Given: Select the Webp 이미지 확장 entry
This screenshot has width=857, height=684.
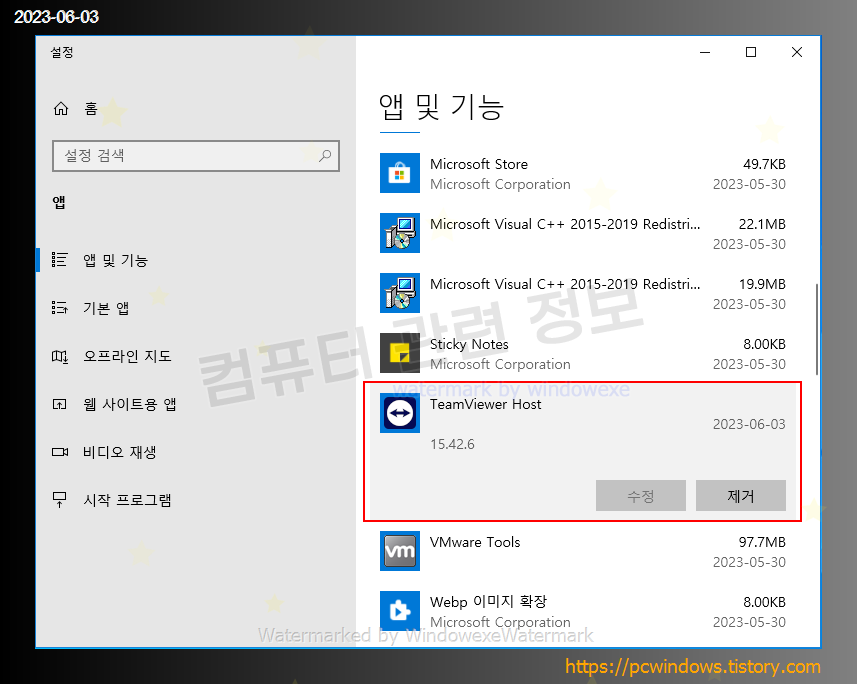Looking at the screenshot, I should point(583,611).
